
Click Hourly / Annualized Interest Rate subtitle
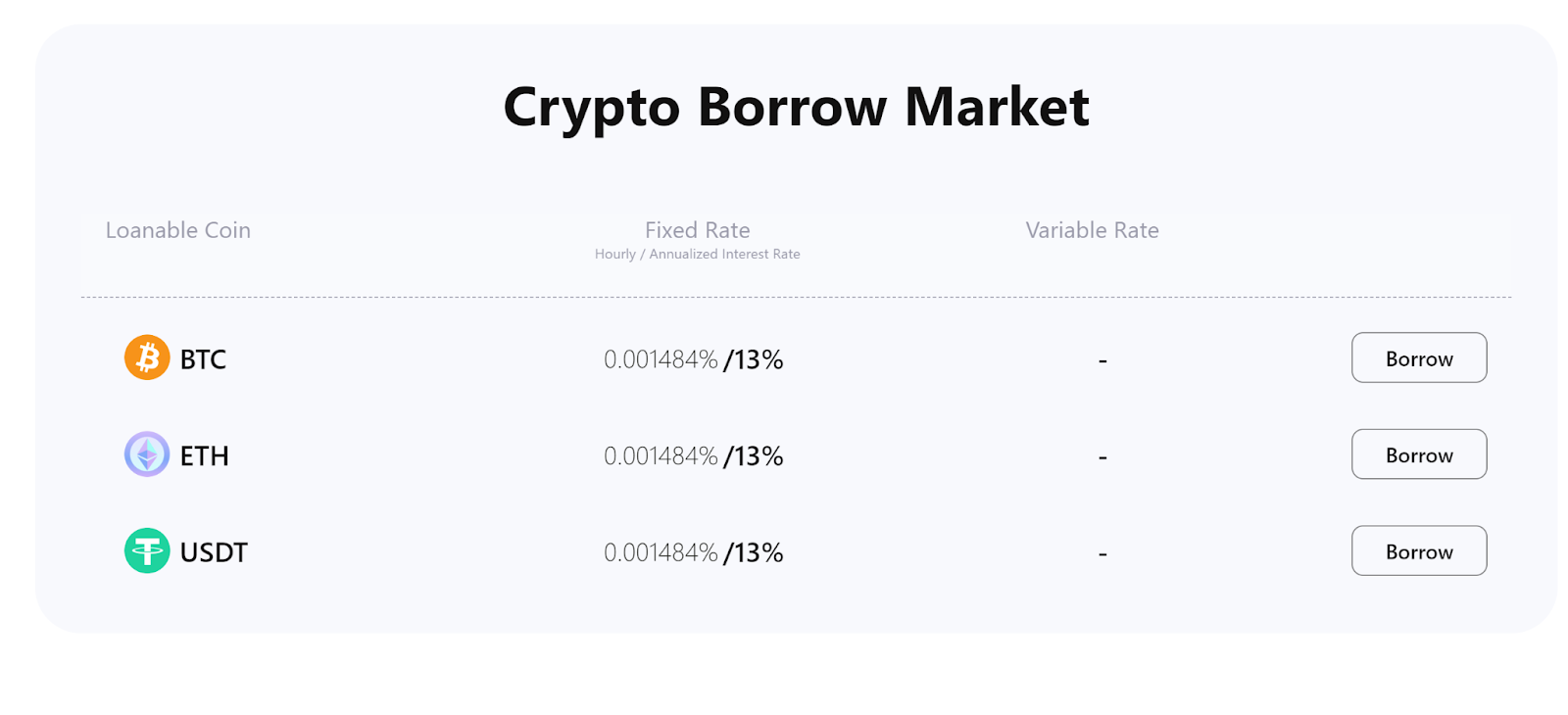click(x=698, y=254)
